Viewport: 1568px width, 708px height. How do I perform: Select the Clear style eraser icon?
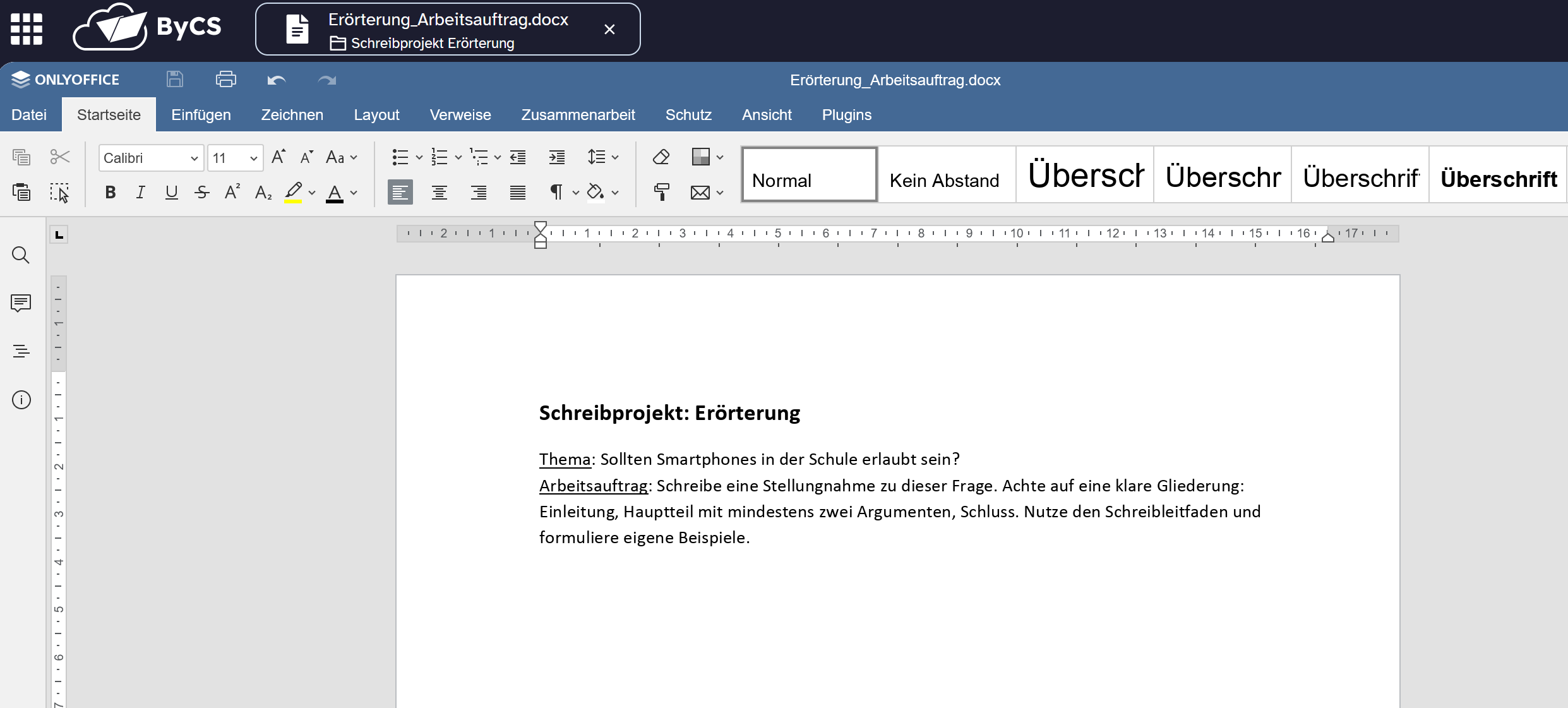661,157
